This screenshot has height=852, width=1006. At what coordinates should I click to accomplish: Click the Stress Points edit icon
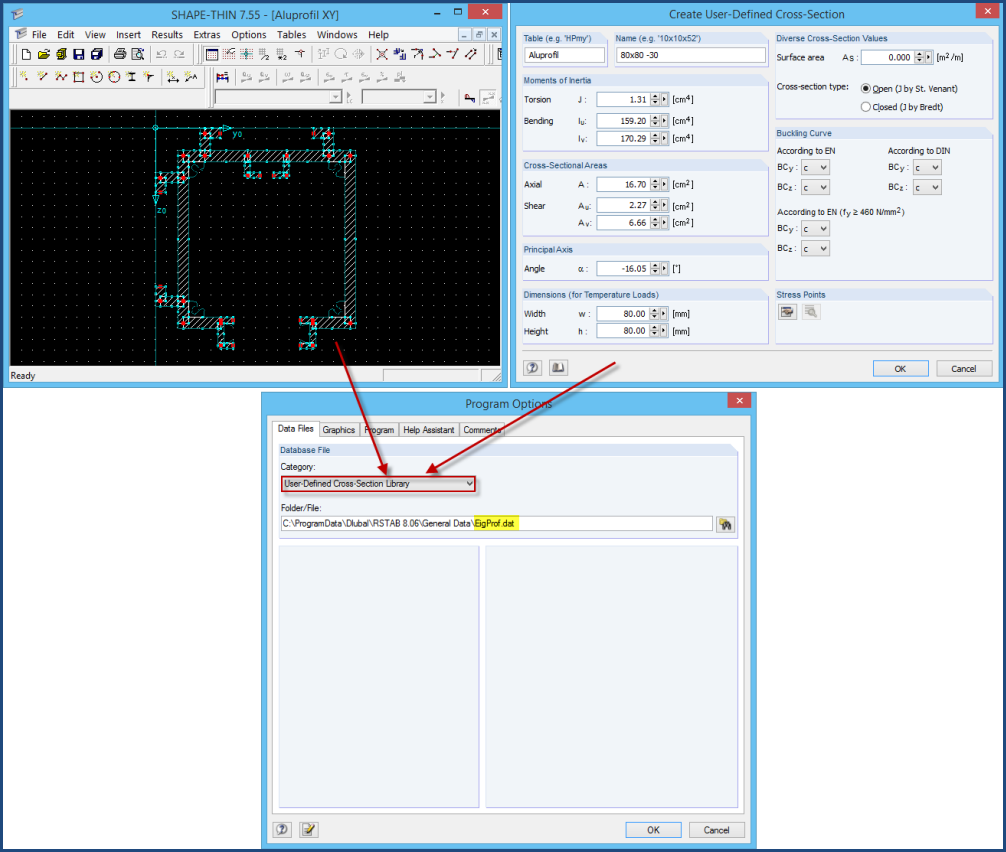point(787,312)
